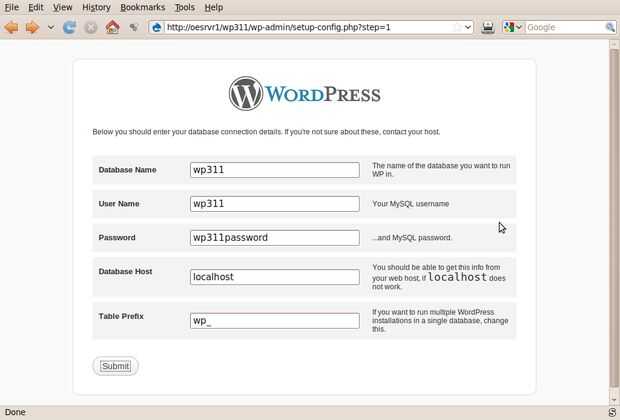This screenshot has width=620, height=420.
Task: Click into the User Name field
Action: click(275, 204)
